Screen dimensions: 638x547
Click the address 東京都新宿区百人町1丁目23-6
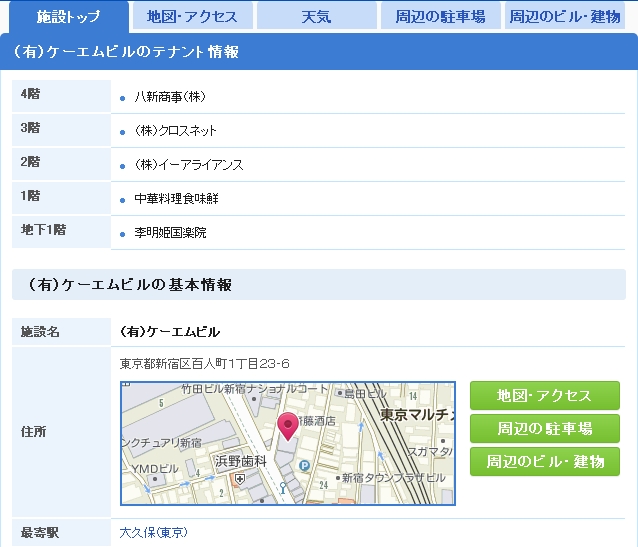tap(205, 363)
